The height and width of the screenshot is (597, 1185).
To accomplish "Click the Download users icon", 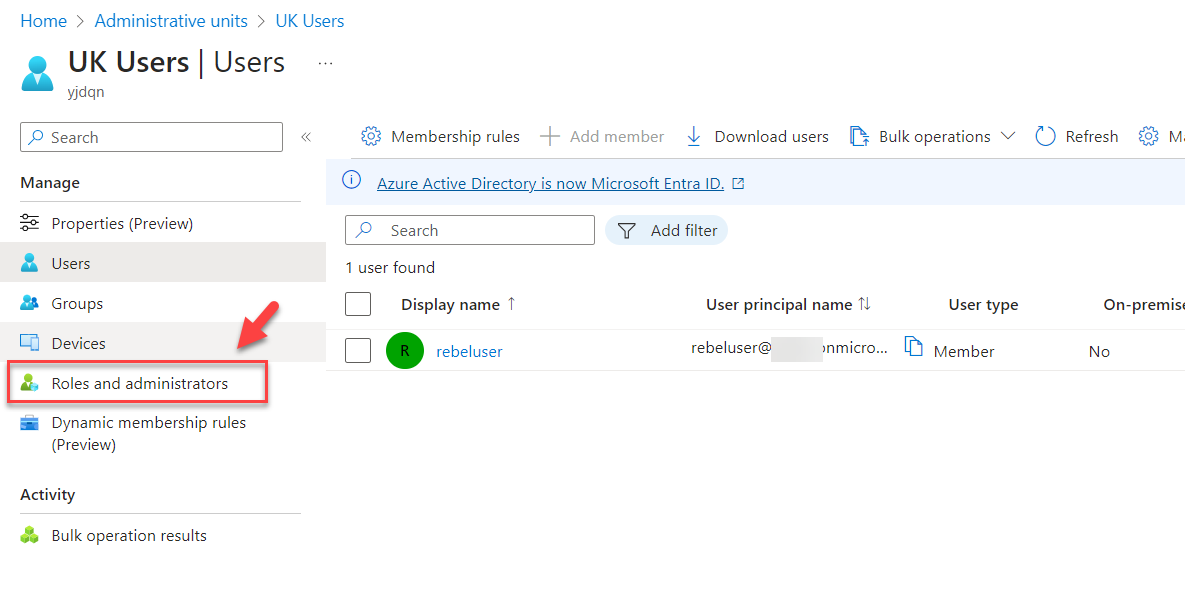I will pos(694,136).
